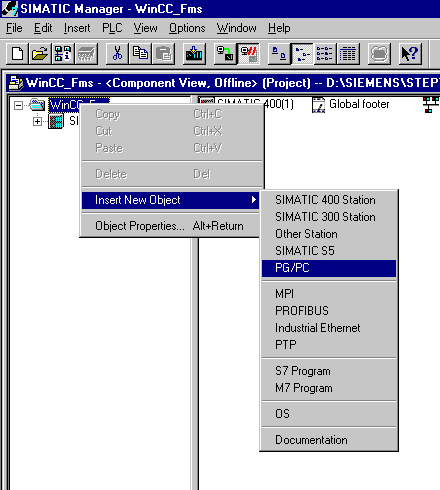Select the SIMATIC station icon in tree
The image size is (440, 490).
point(56,121)
